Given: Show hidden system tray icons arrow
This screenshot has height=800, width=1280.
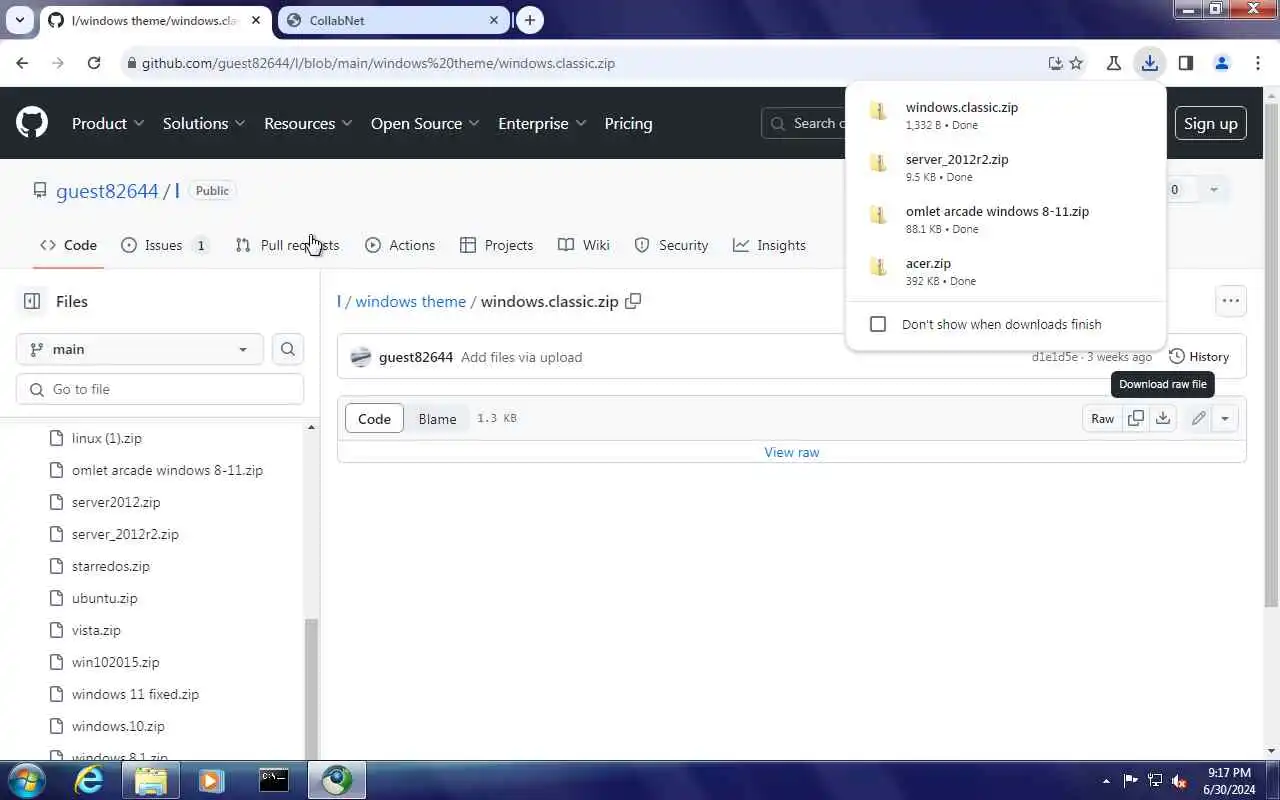Looking at the screenshot, I should point(1106,781).
